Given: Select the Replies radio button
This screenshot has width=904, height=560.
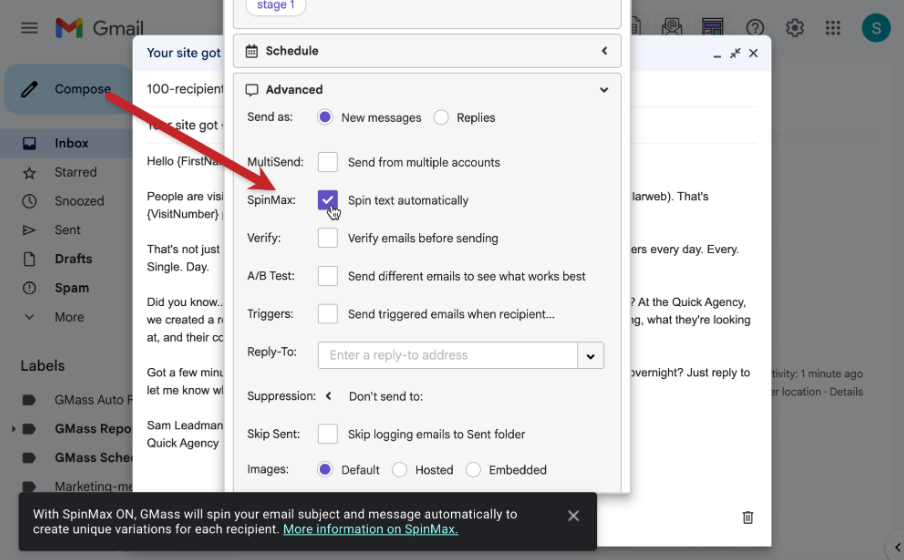Looking at the screenshot, I should 441,117.
